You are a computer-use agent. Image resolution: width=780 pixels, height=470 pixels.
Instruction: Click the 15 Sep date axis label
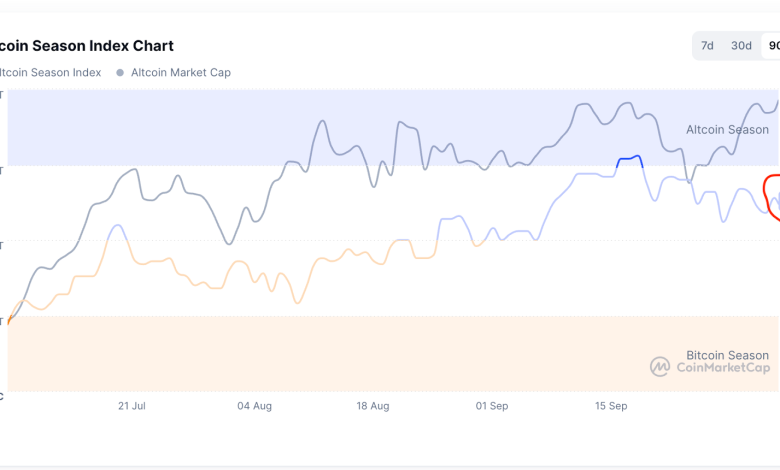[611, 406]
